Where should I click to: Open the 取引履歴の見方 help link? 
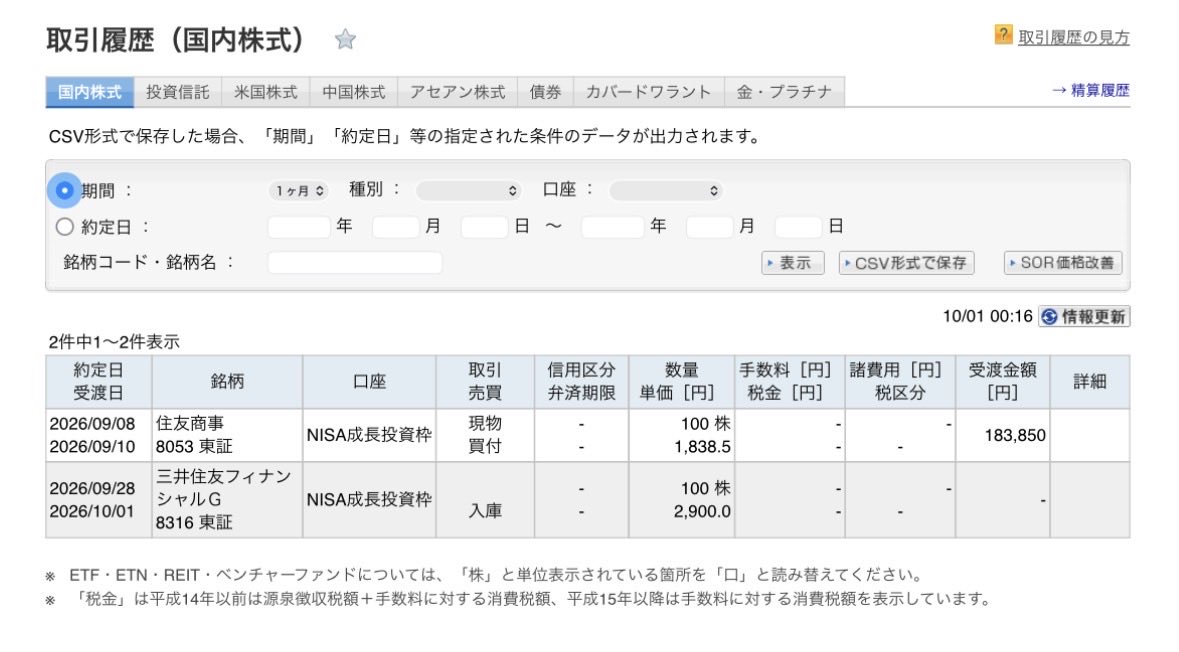coord(1074,38)
